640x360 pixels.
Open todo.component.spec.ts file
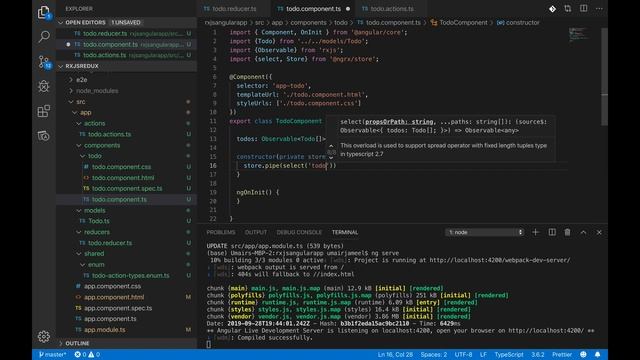(127, 189)
